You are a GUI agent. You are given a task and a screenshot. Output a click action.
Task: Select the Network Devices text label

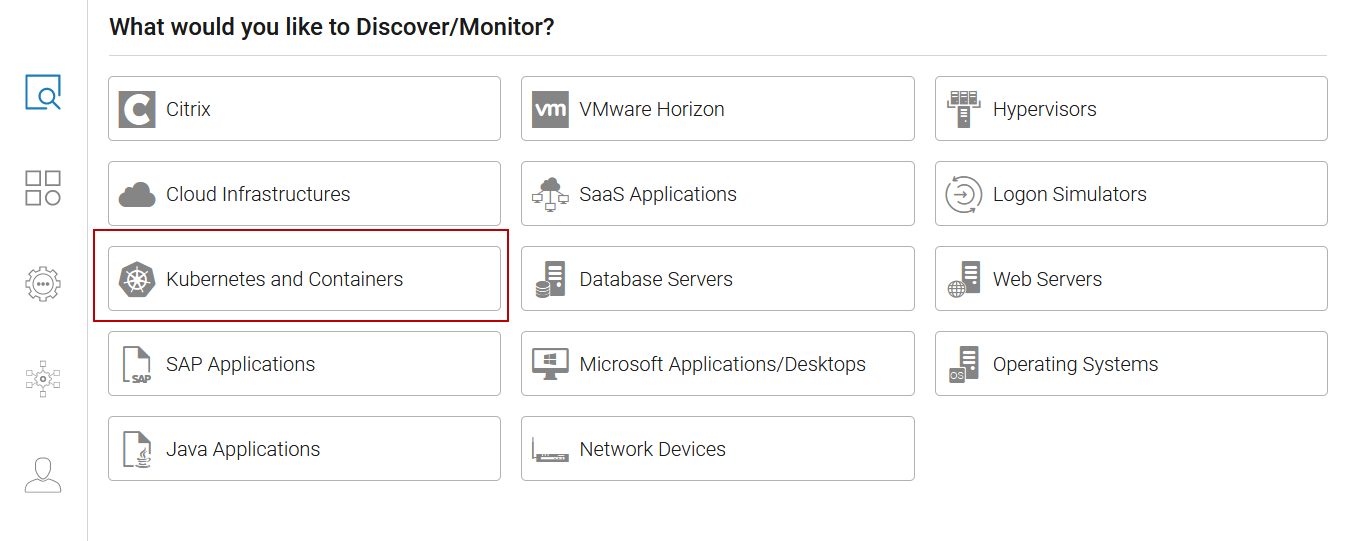tap(652, 449)
